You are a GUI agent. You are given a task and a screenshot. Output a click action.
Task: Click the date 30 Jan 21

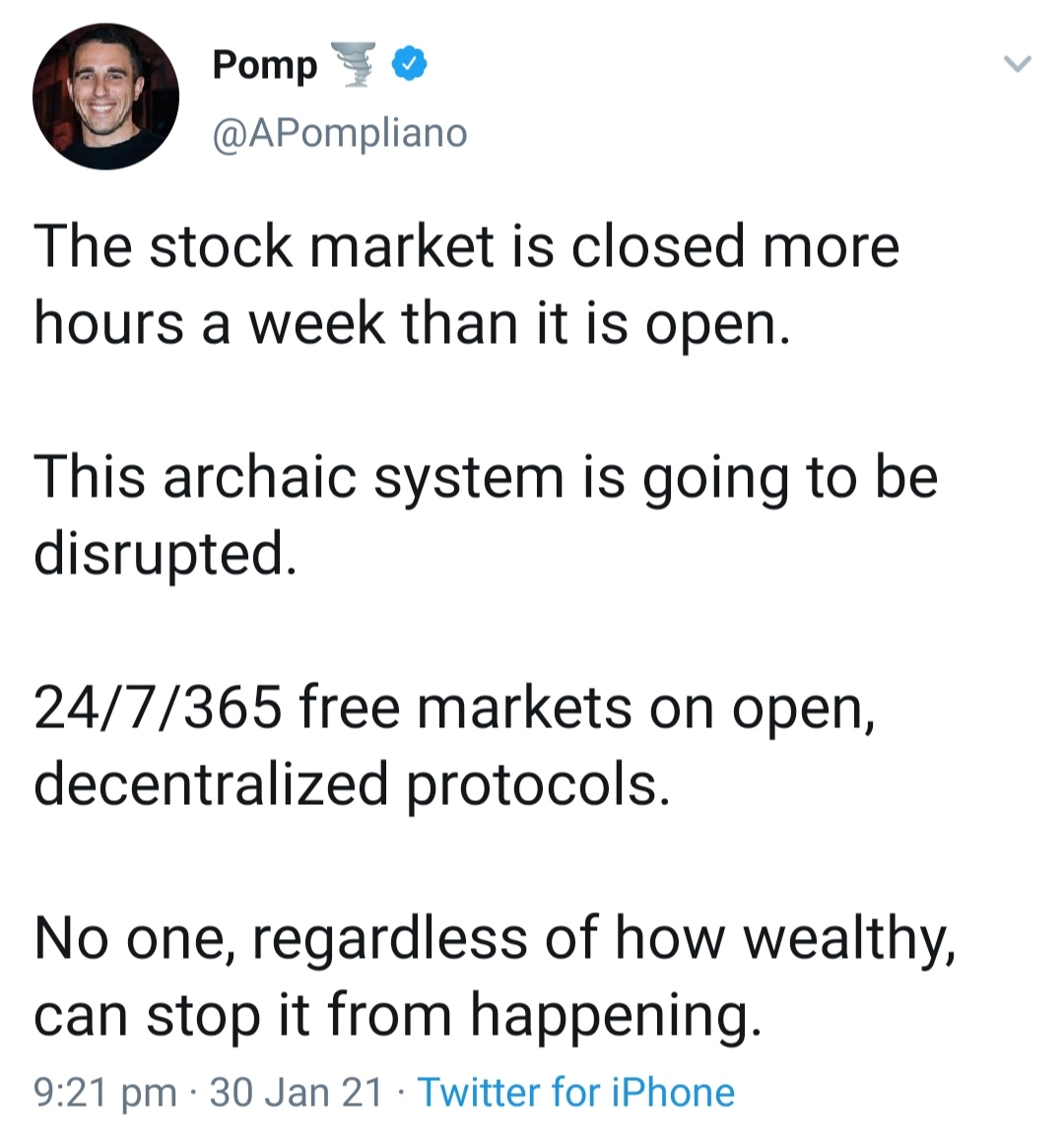[x=296, y=1093]
